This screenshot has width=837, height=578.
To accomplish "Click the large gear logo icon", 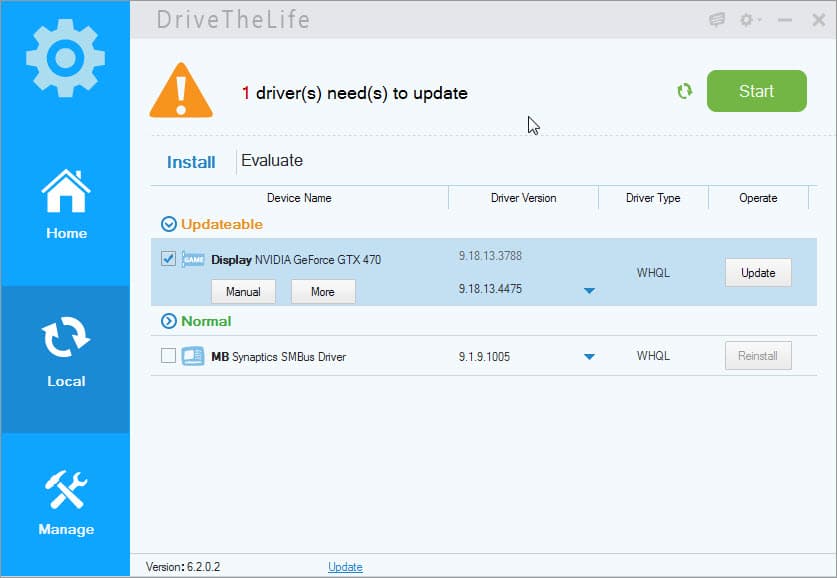I will [x=65, y=57].
